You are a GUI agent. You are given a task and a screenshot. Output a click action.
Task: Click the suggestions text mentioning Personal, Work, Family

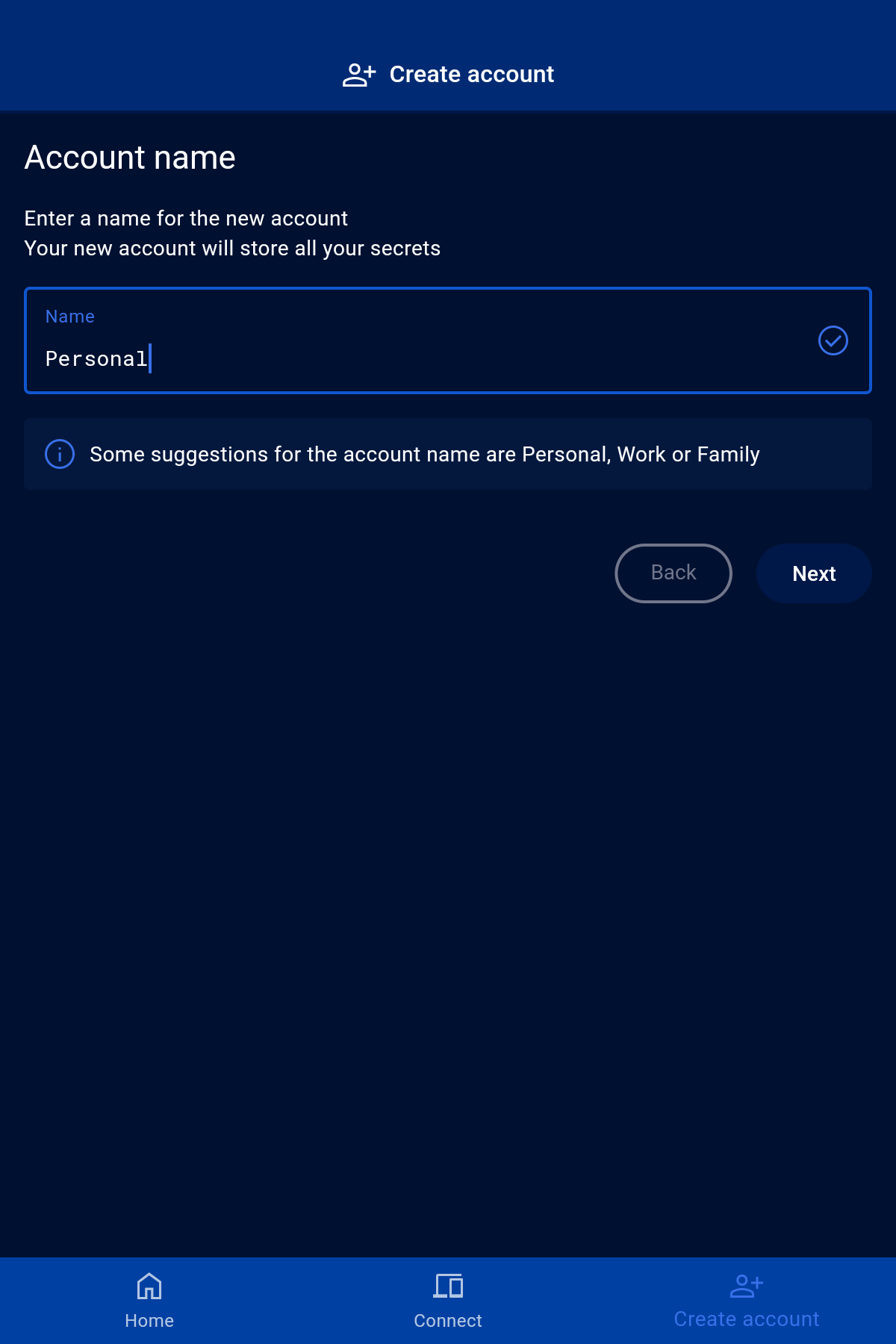424,454
